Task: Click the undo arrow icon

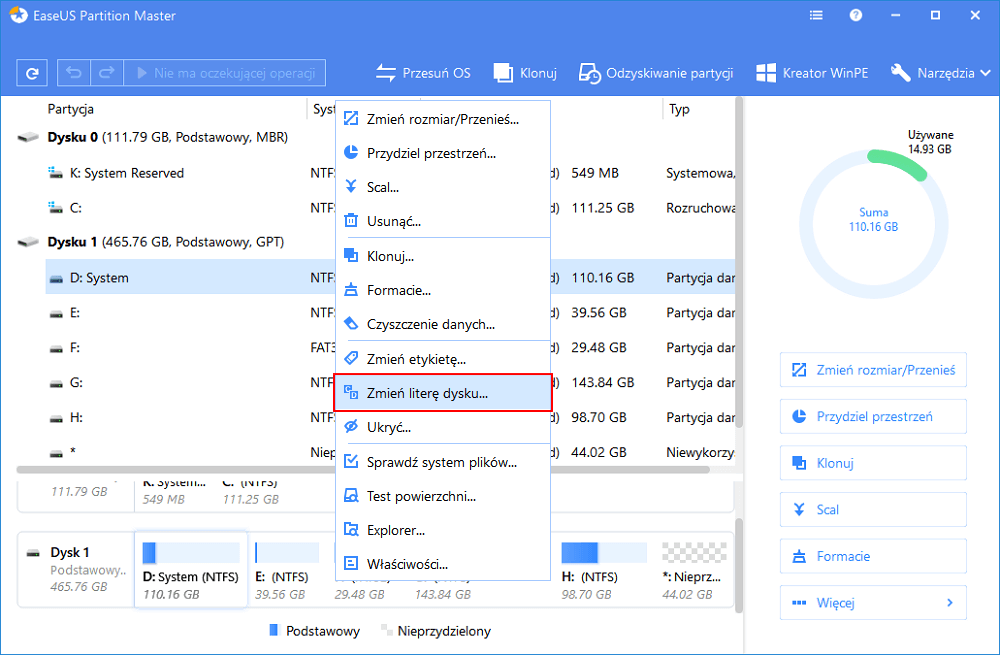Action: [x=74, y=73]
